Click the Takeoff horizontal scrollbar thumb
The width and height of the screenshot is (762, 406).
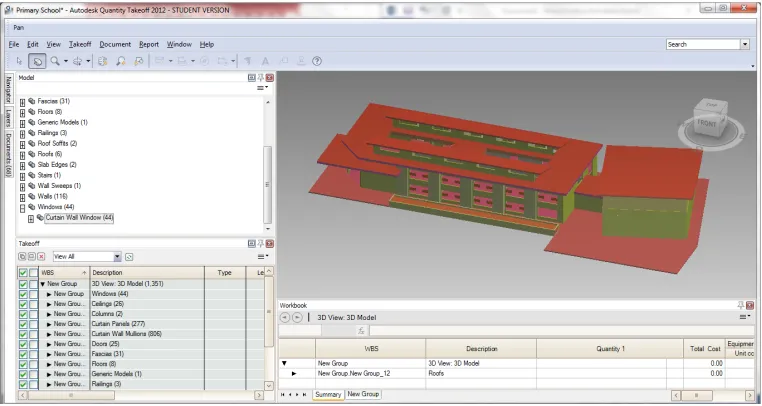(71, 395)
